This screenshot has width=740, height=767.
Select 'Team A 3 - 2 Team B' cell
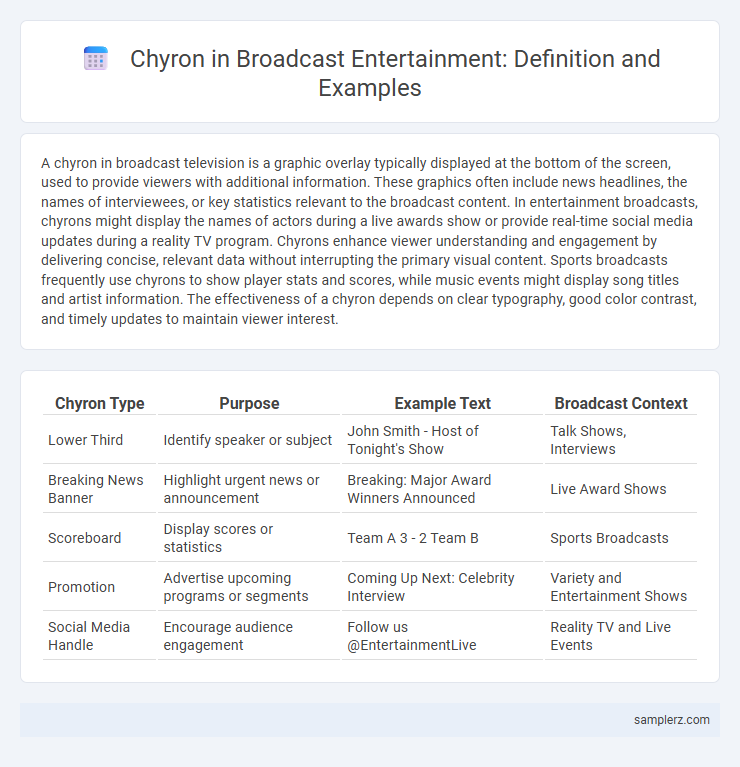click(x=442, y=538)
